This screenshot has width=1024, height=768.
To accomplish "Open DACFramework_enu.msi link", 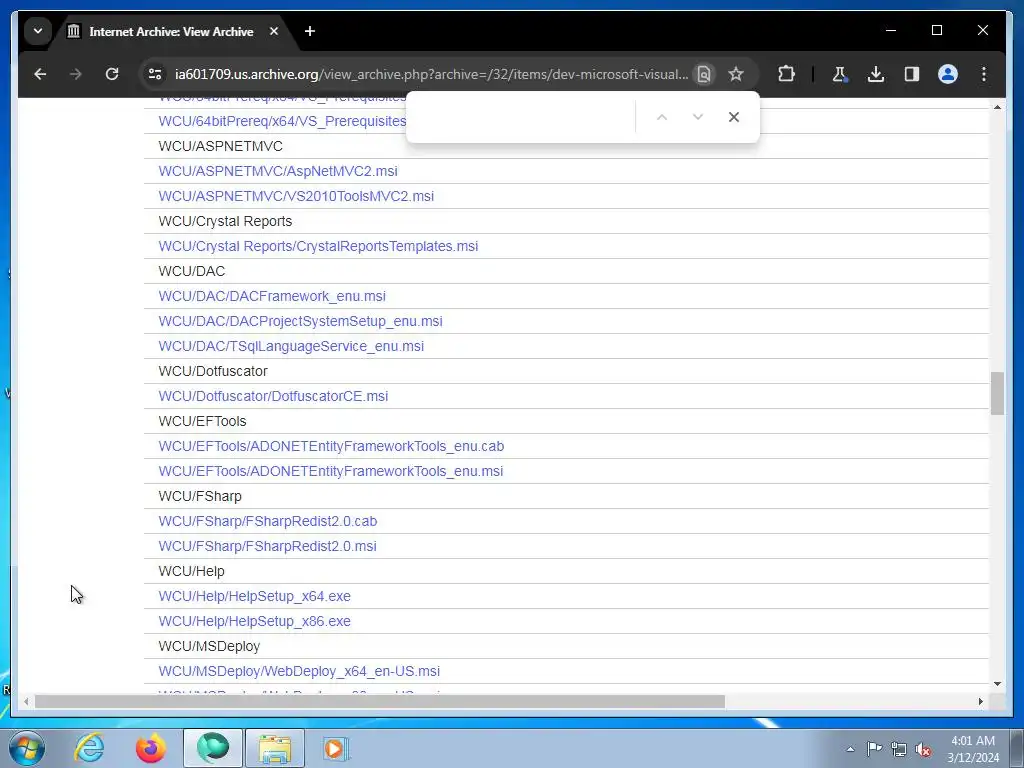I will [x=272, y=296].
